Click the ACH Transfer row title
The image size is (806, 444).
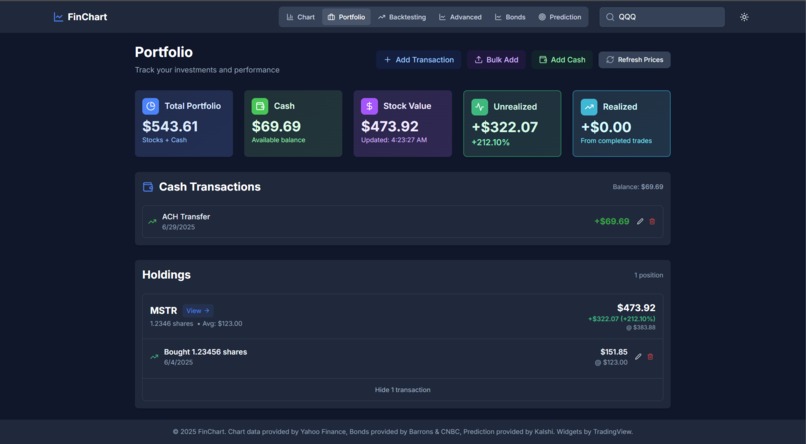186,217
